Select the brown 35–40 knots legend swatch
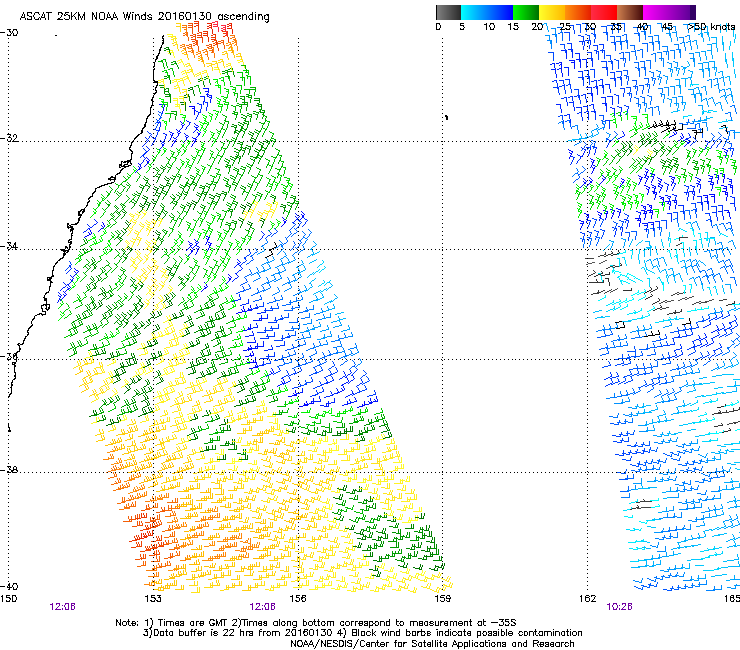Screen dimensions: 740x650 630,12
